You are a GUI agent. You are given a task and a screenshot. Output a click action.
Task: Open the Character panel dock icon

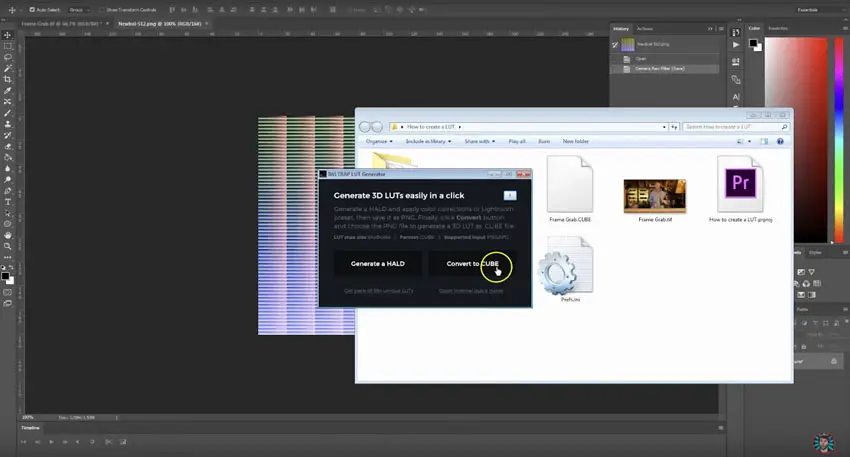[x=736, y=97]
